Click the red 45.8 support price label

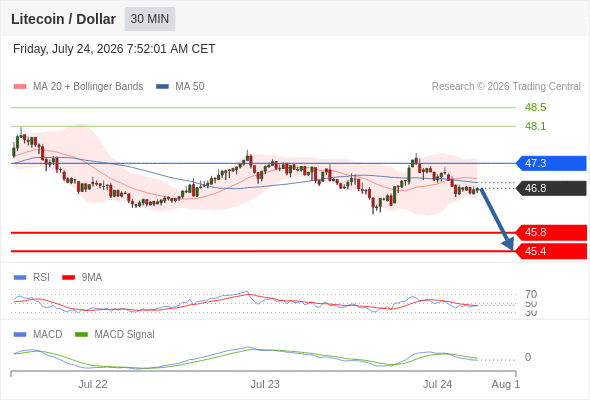[x=551, y=233]
